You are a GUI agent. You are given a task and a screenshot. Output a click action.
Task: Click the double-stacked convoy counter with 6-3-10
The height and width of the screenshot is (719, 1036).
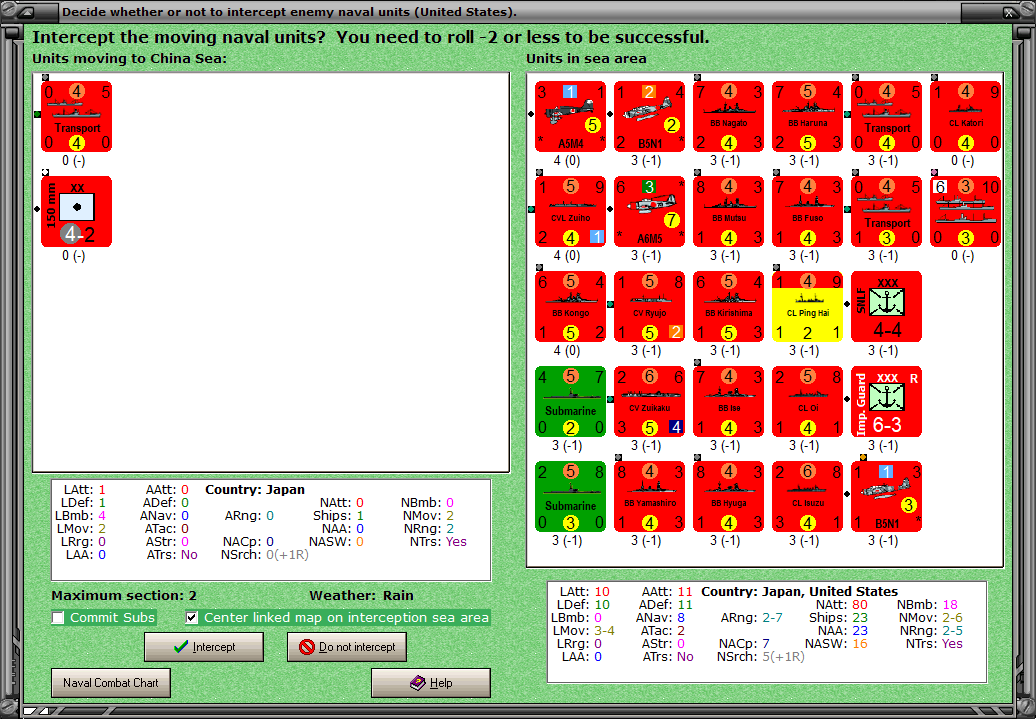(x=966, y=211)
